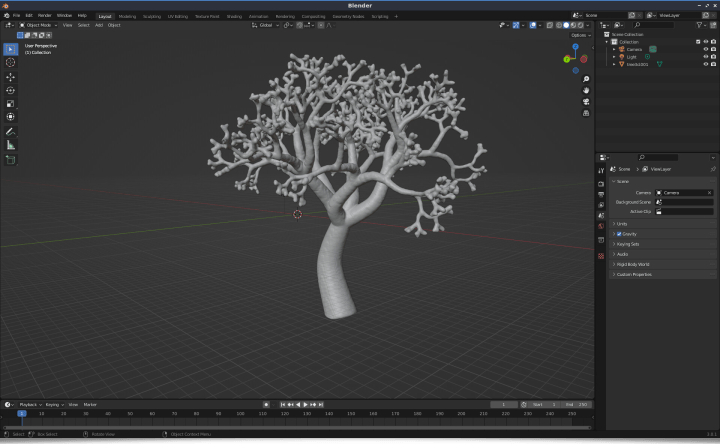The height and width of the screenshot is (444, 720).
Task: Play the animation forward
Action: pyautogui.click(x=305, y=405)
